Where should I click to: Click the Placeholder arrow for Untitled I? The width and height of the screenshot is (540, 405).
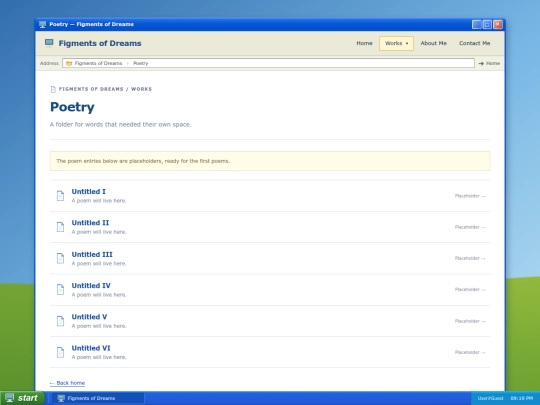[470, 196]
